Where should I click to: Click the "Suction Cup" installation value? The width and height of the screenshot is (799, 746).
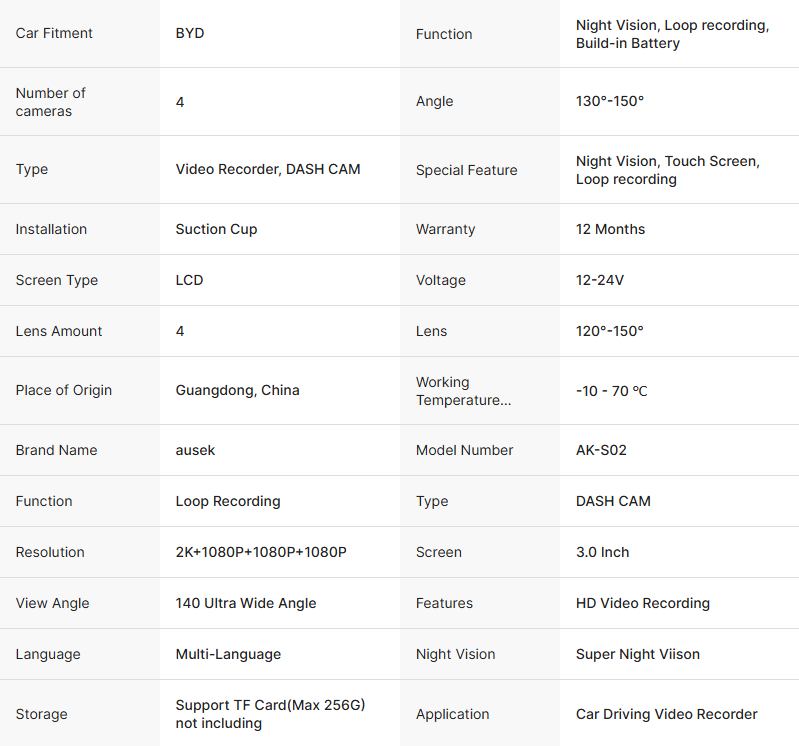click(216, 229)
